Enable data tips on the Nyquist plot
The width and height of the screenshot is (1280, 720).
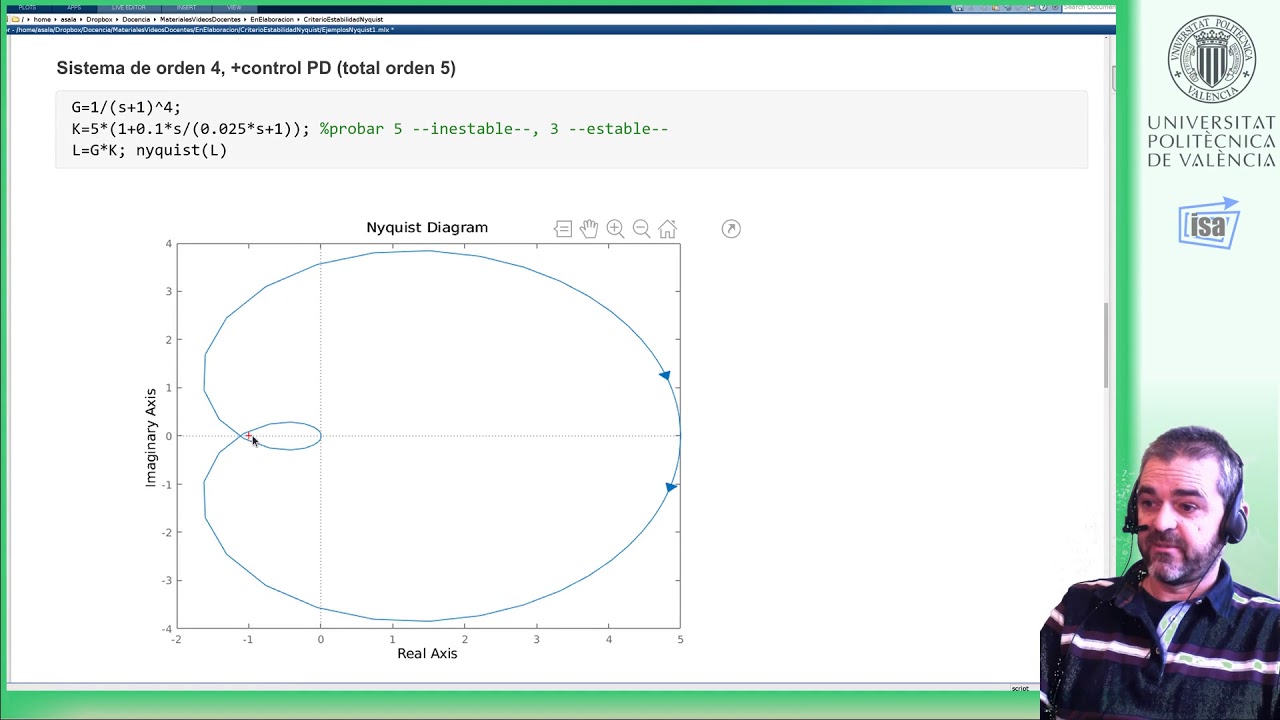pos(563,229)
